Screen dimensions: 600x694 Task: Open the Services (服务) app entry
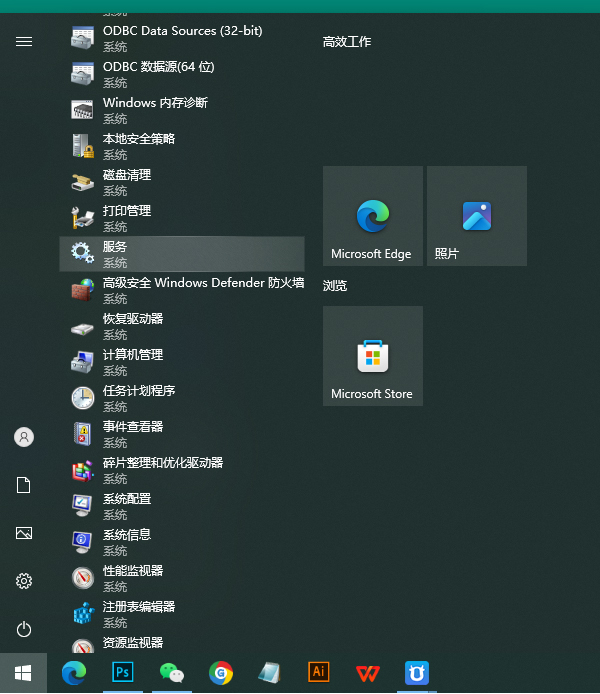click(x=181, y=254)
